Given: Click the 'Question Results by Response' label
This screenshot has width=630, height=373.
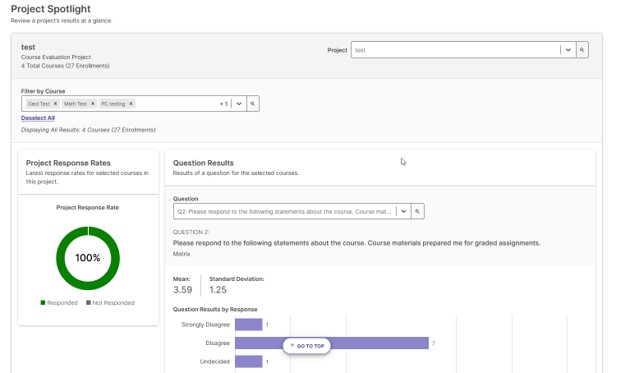Looking at the screenshot, I should point(215,309).
